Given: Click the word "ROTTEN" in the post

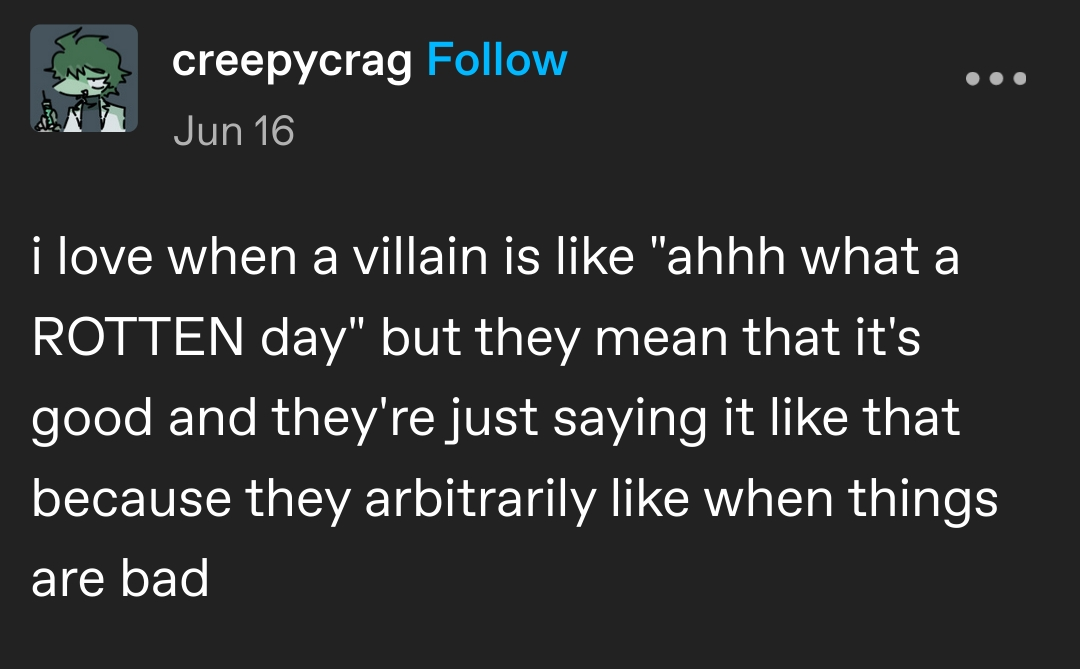Looking at the screenshot, I should [136, 339].
